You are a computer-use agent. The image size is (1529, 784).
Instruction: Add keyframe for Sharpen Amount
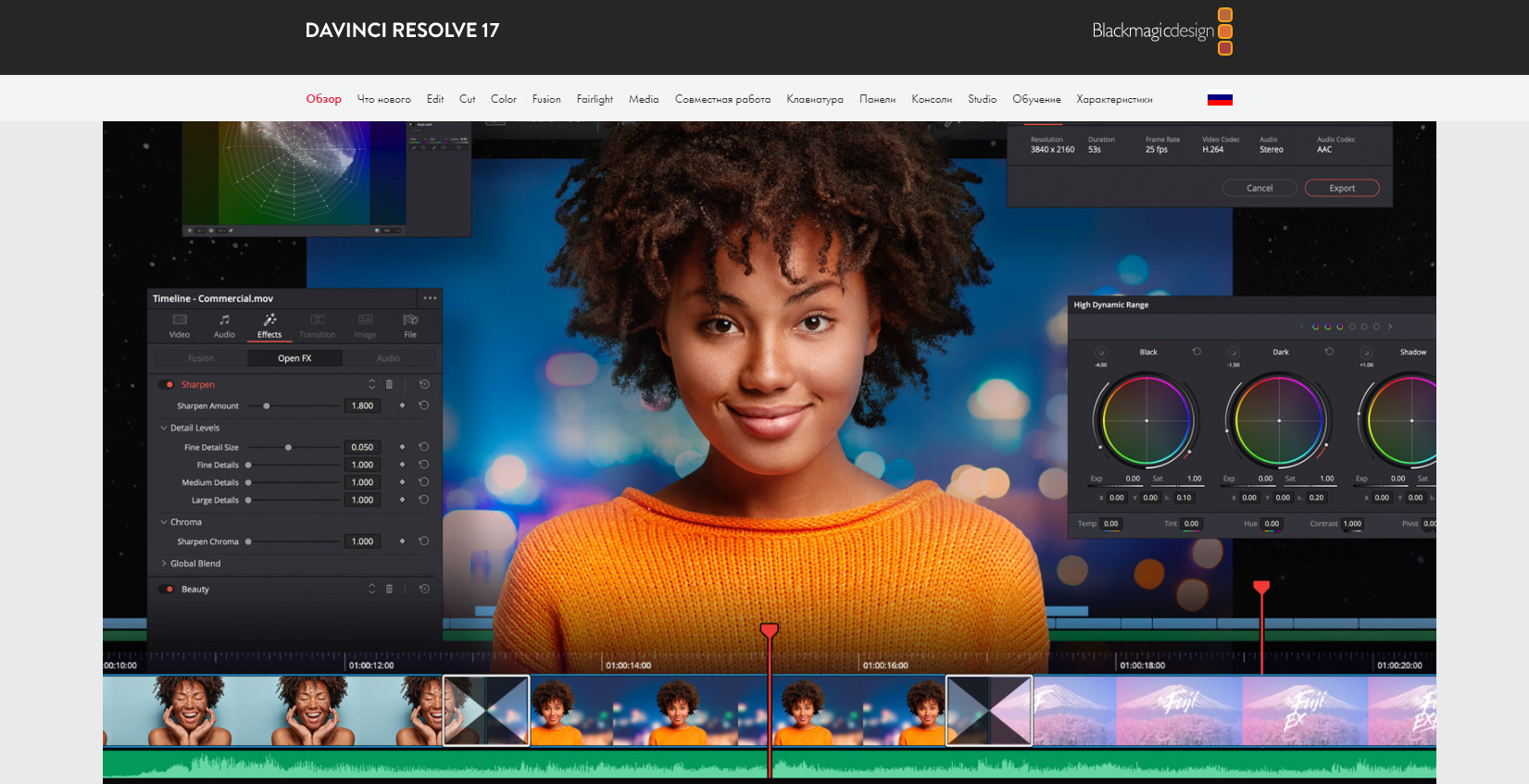tap(402, 405)
